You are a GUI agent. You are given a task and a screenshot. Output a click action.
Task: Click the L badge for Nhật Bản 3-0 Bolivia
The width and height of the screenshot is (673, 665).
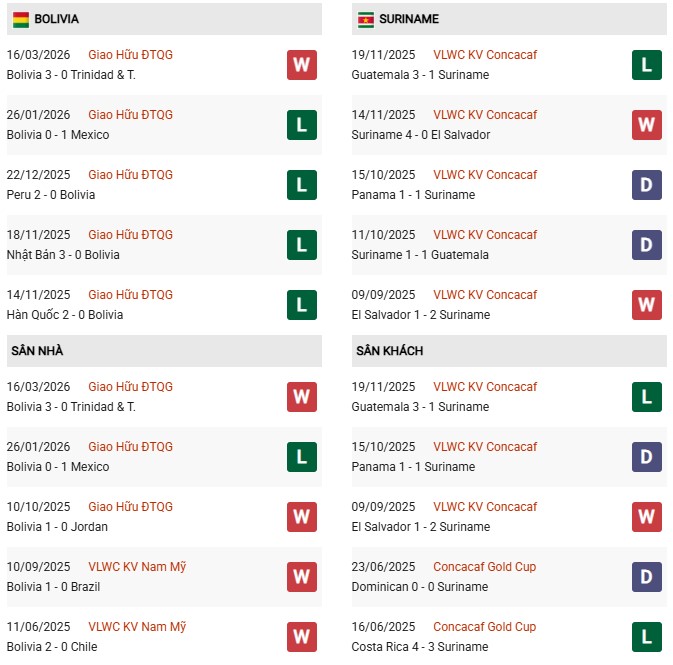(x=302, y=245)
